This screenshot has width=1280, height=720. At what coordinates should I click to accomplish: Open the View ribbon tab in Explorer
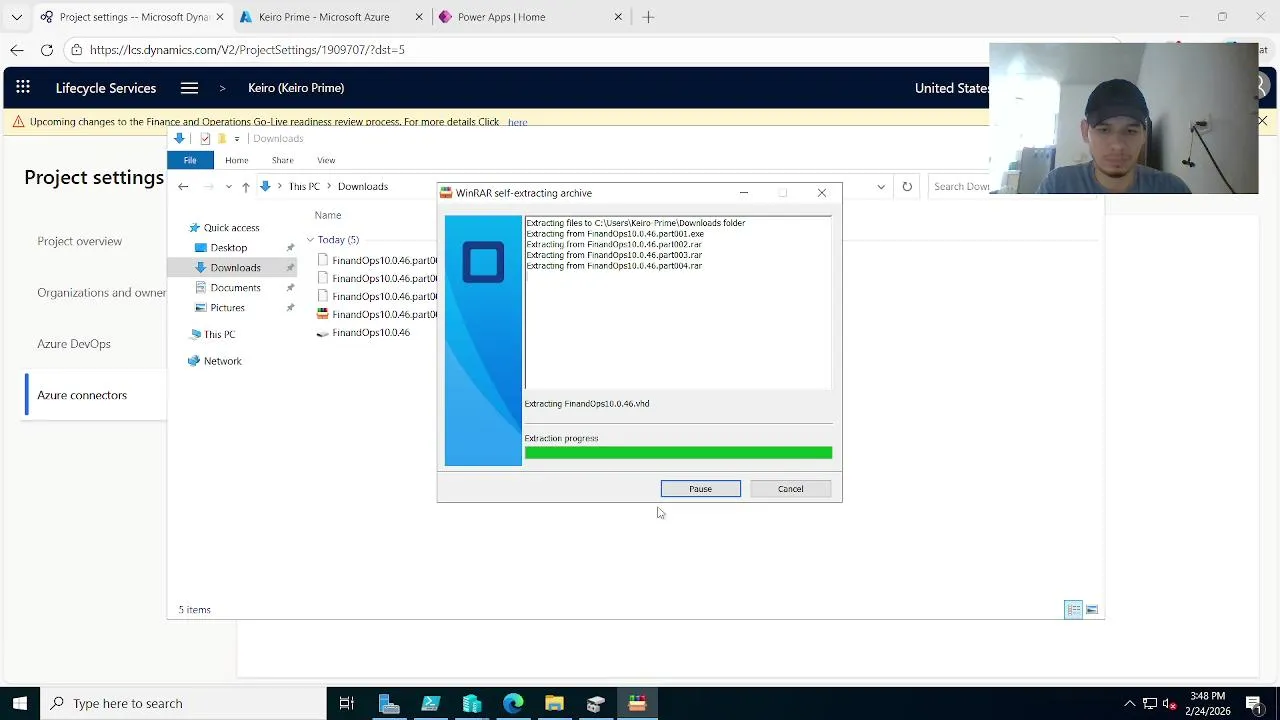click(326, 160)
